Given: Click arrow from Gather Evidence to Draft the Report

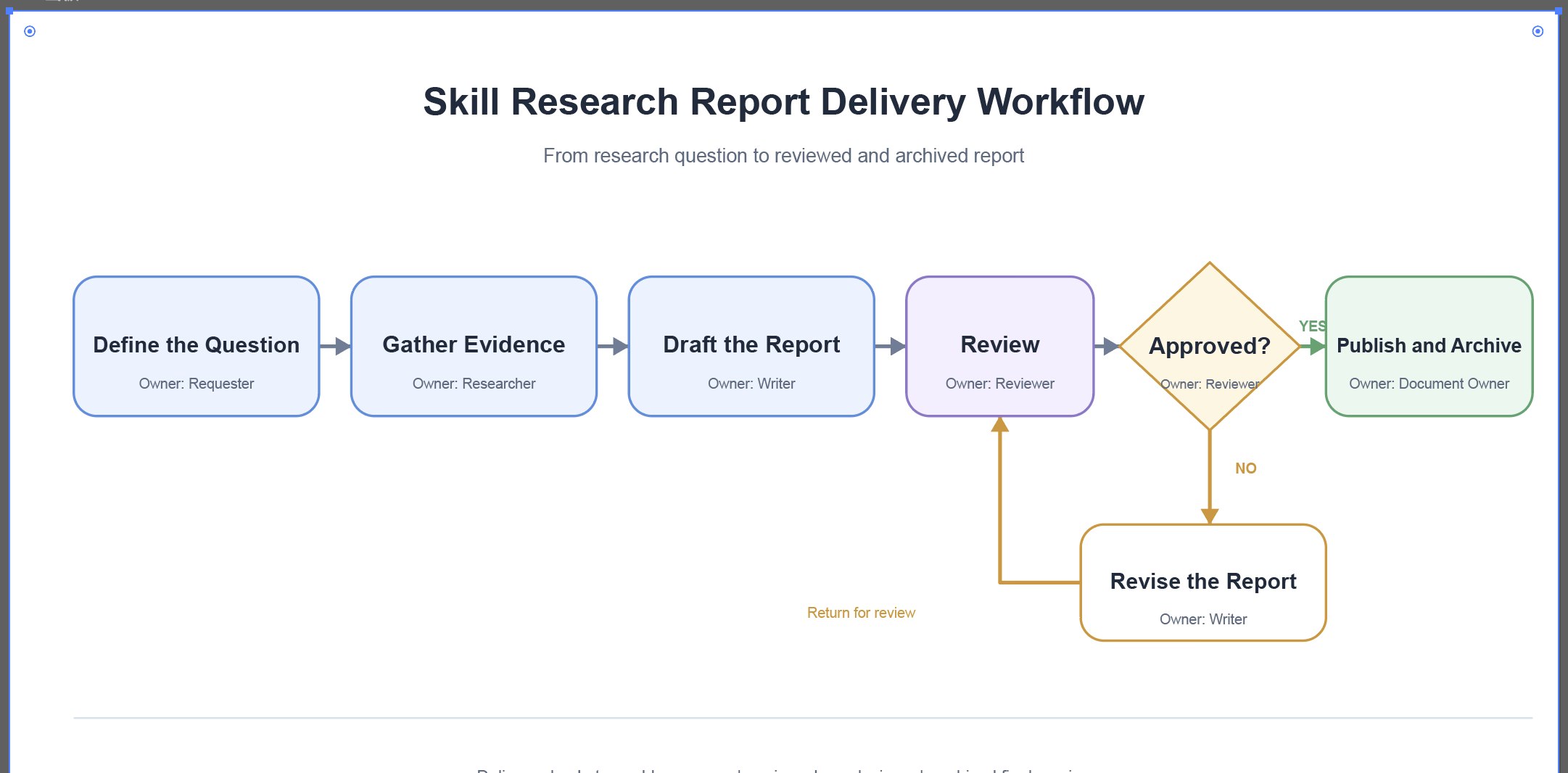Looking at the screenshot, I should tap(613, 347).
